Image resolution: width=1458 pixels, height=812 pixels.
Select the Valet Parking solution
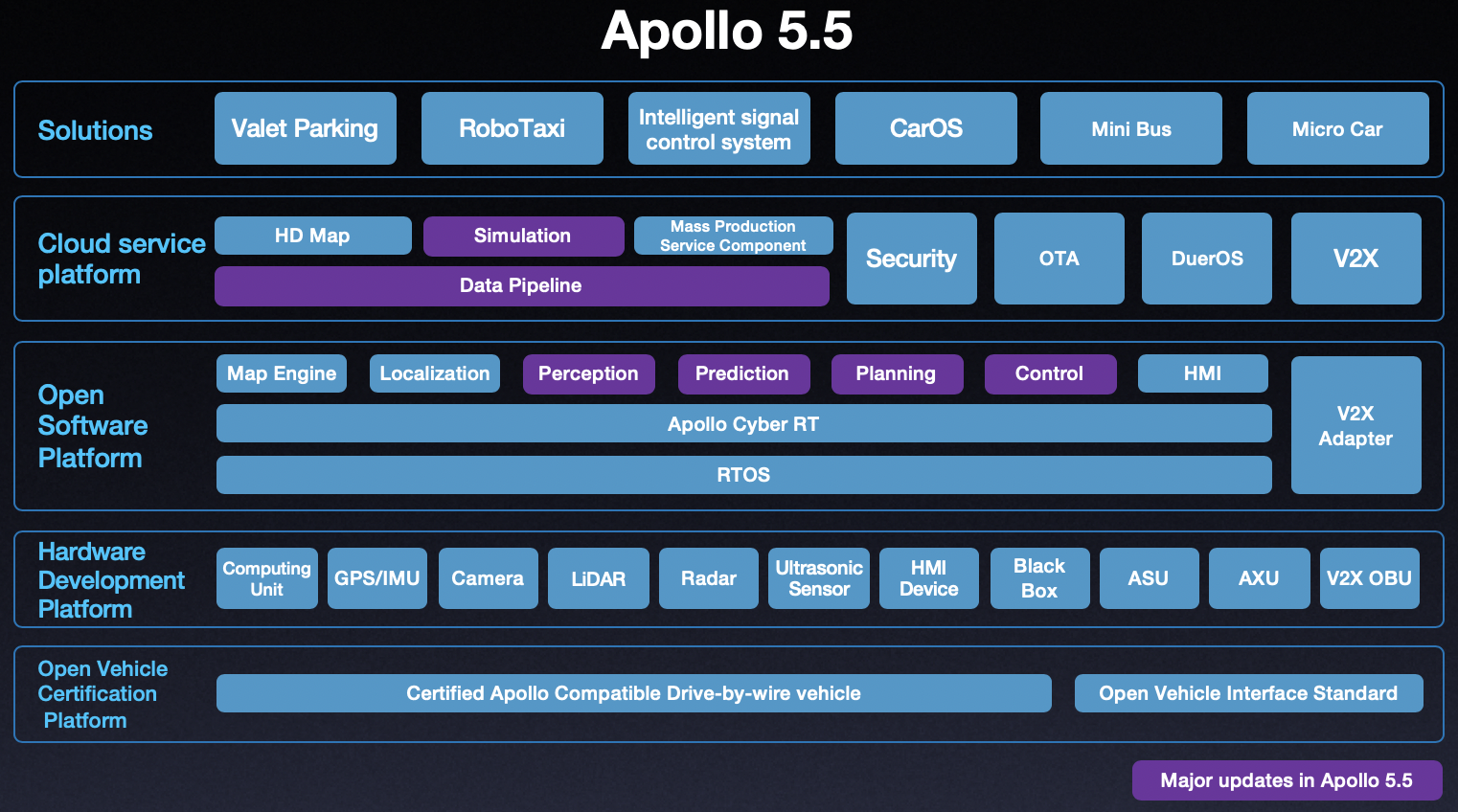tap(305, 127)
